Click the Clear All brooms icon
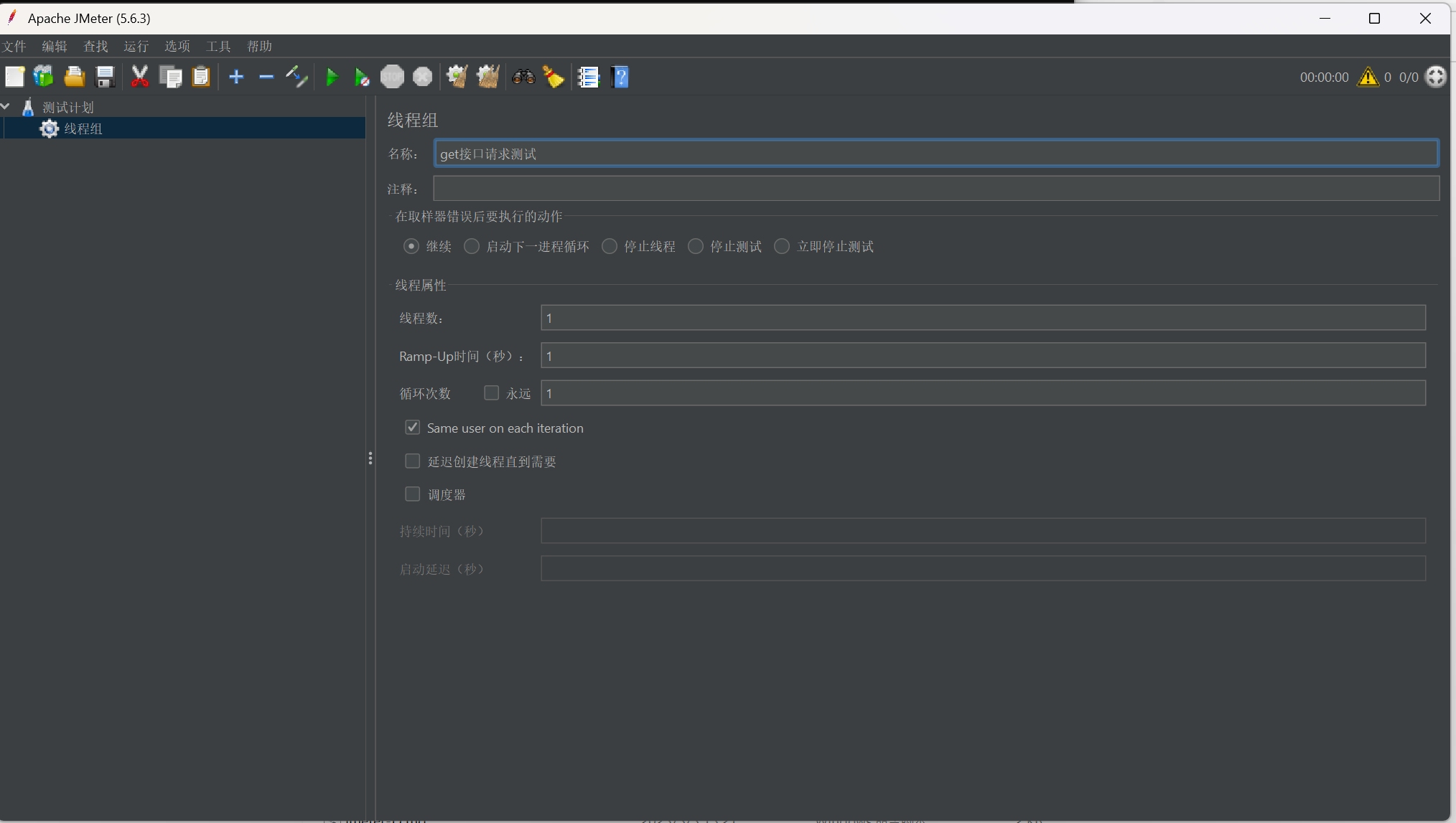 pos(488,77)
